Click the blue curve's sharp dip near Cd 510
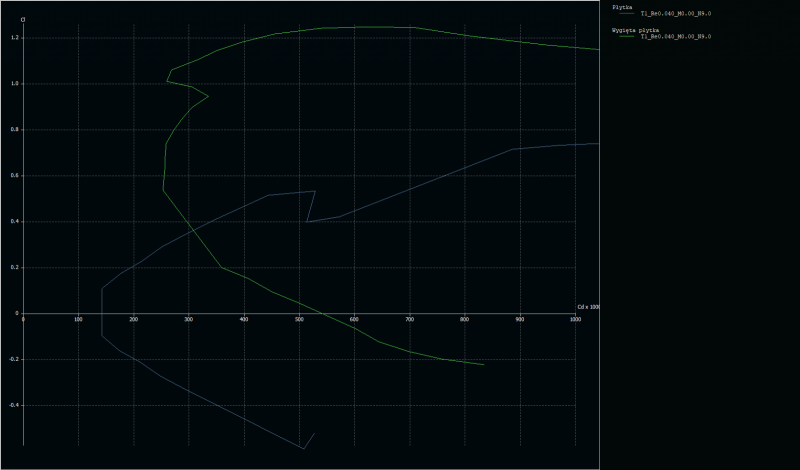The image size is (800, 470). (307, 222)
